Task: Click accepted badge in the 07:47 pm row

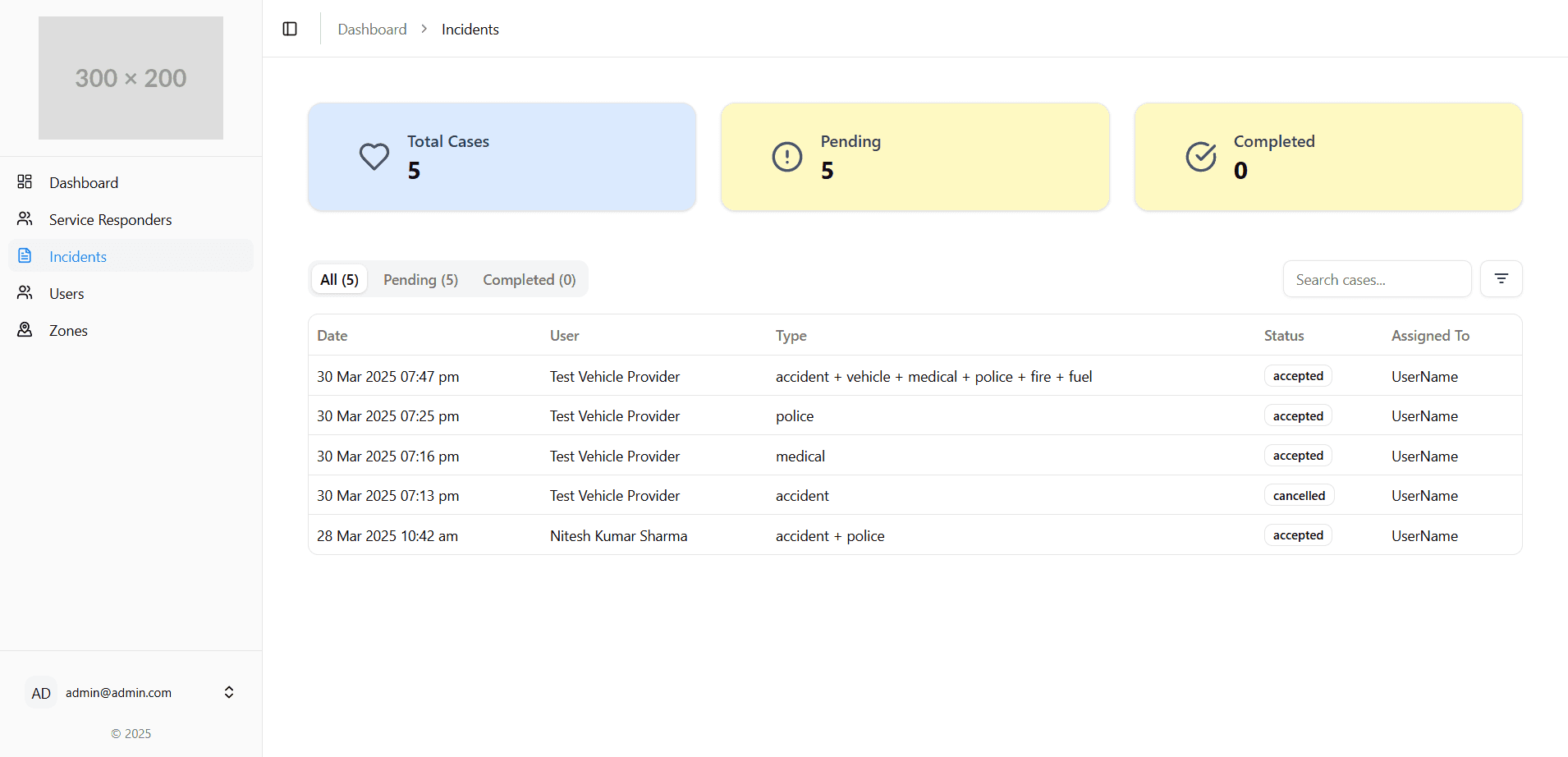Action: [1298, 375]
